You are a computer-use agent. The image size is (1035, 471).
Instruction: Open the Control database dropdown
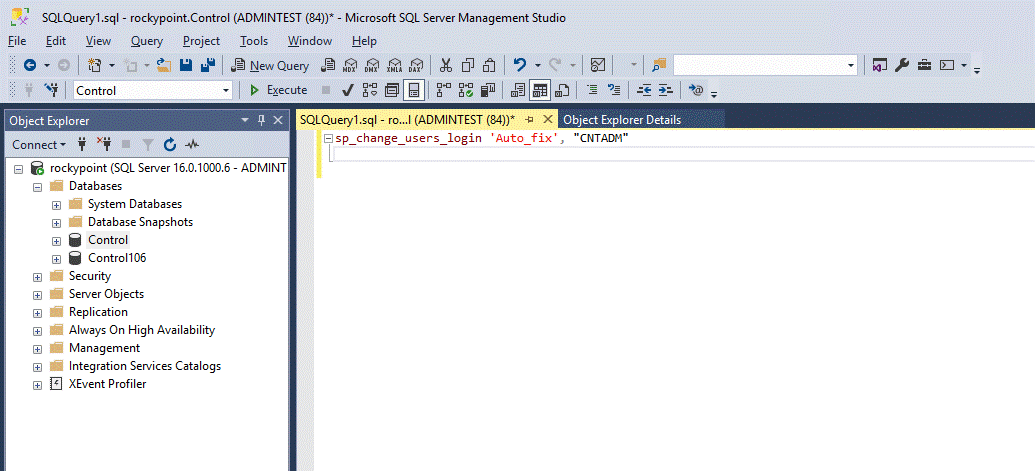point(226,90)
